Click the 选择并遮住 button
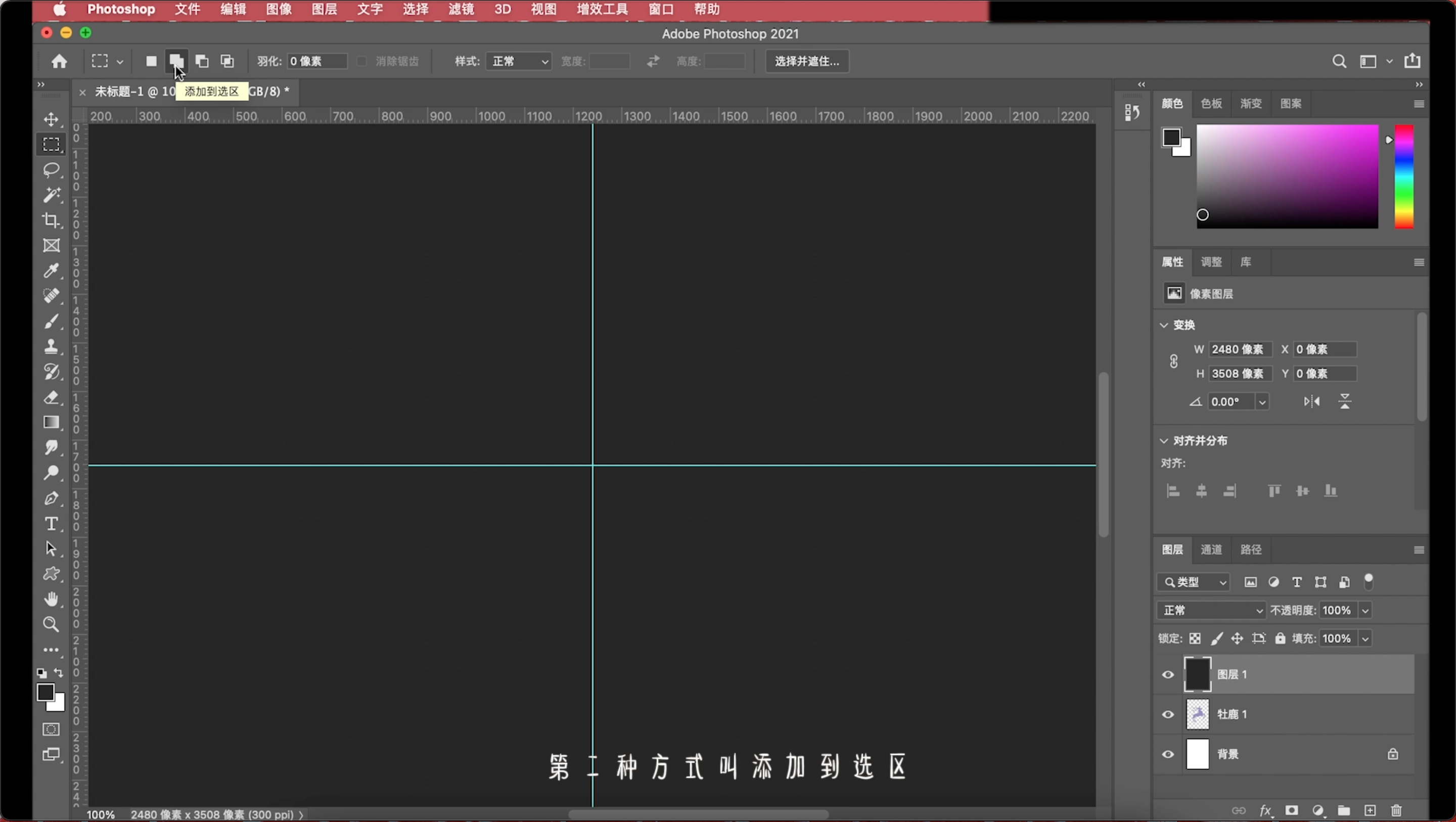The image size is (1456, 822). [806, 61]
